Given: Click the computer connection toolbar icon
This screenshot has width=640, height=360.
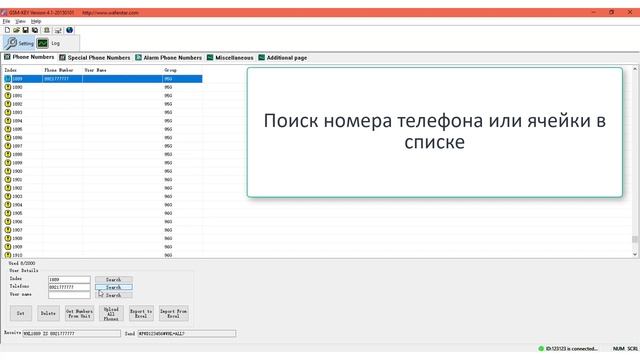Looking at the screenshot, I should 58,30.
